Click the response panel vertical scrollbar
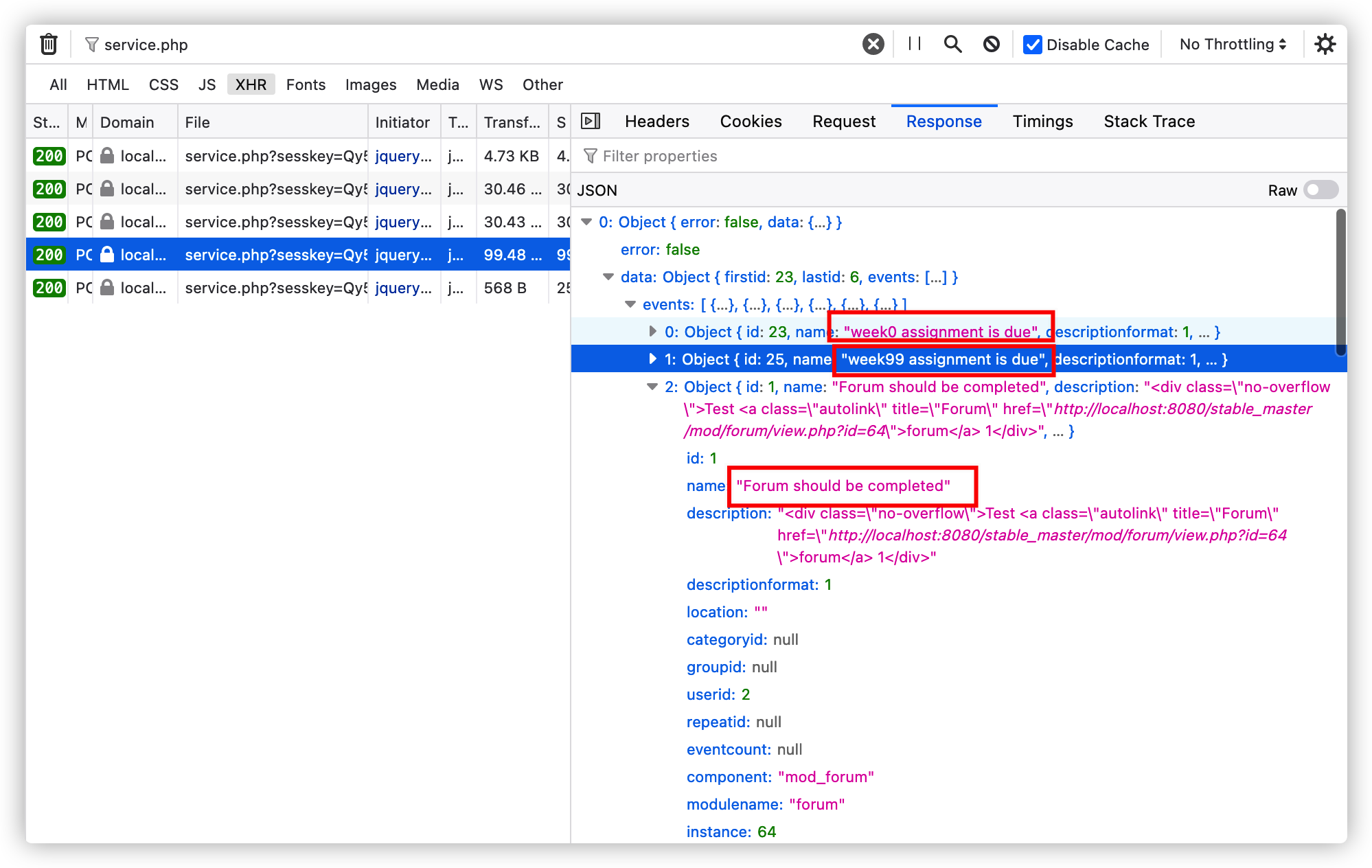Image resolution: width=1372 pixels, height=868 pixels. (1340, 282)
